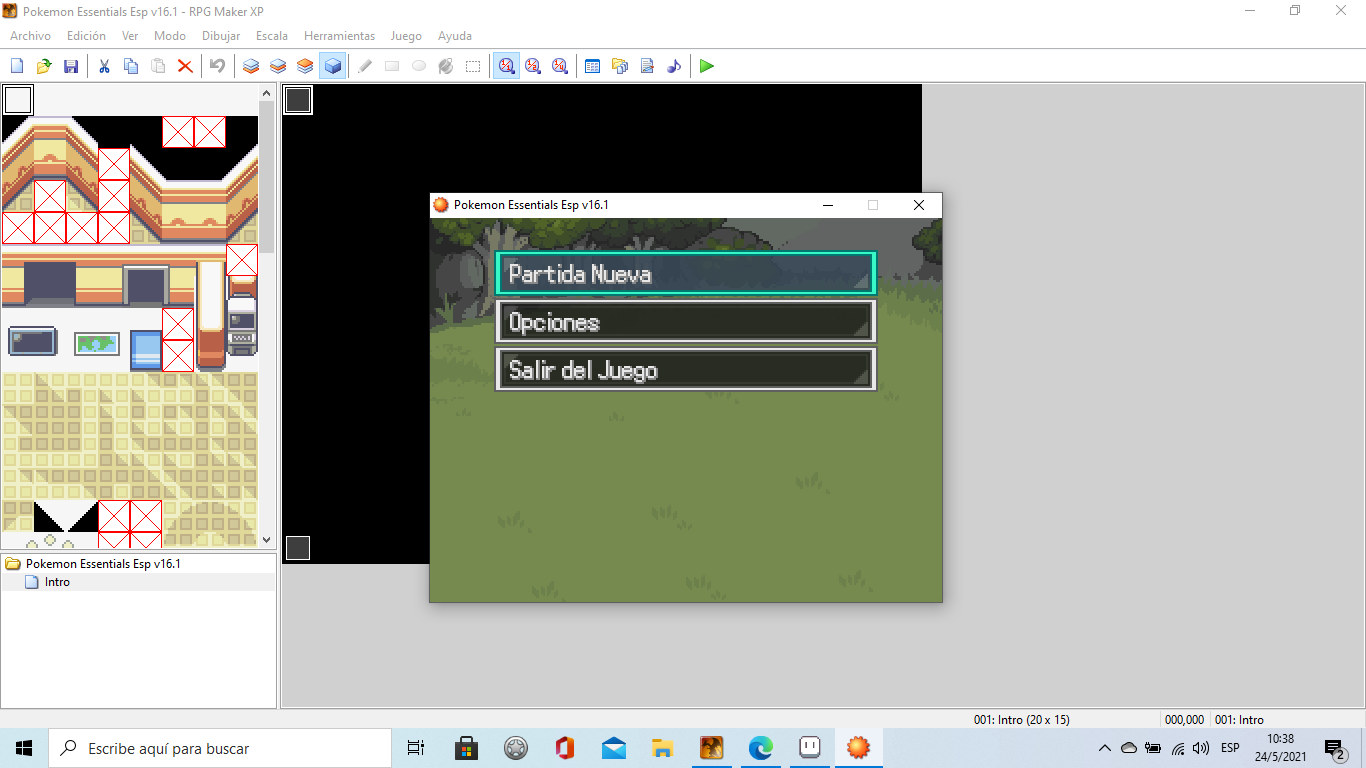Open the Herramientas menu
Viewport: 1366px width, 768px height.
[x=339, y=36]
